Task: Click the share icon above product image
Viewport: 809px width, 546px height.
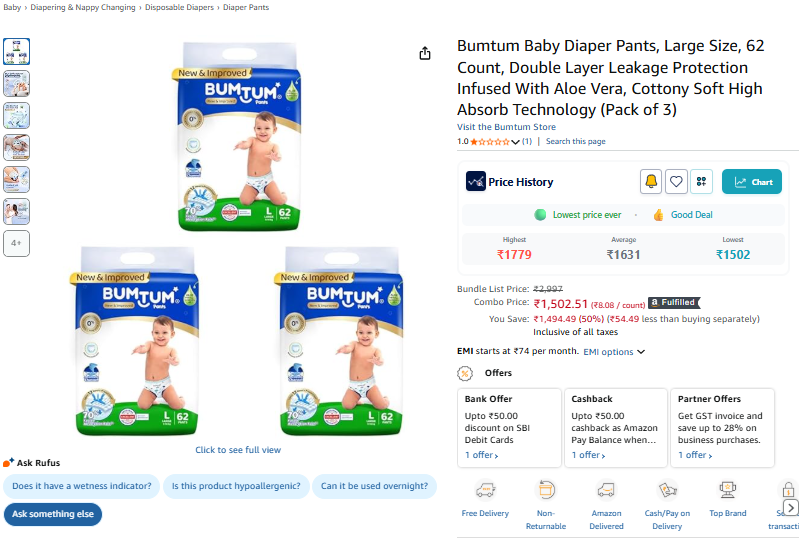Action: tap(425, 53)
